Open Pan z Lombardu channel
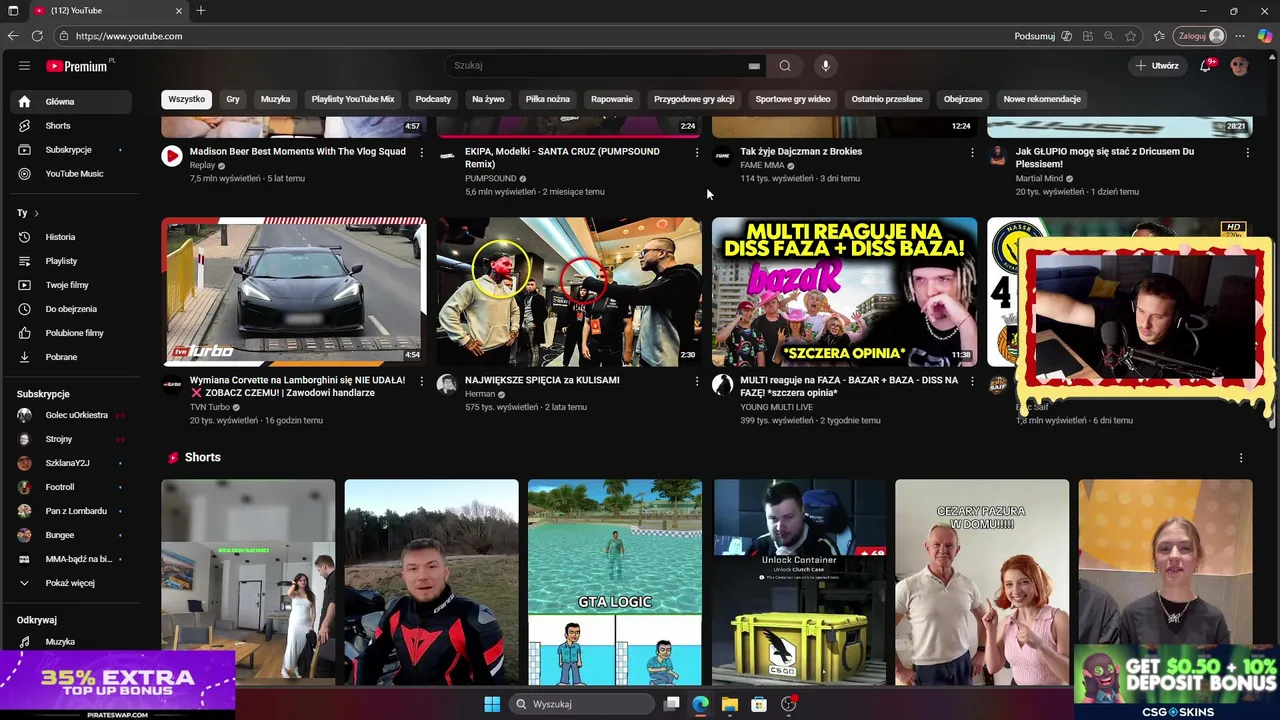 71,511
